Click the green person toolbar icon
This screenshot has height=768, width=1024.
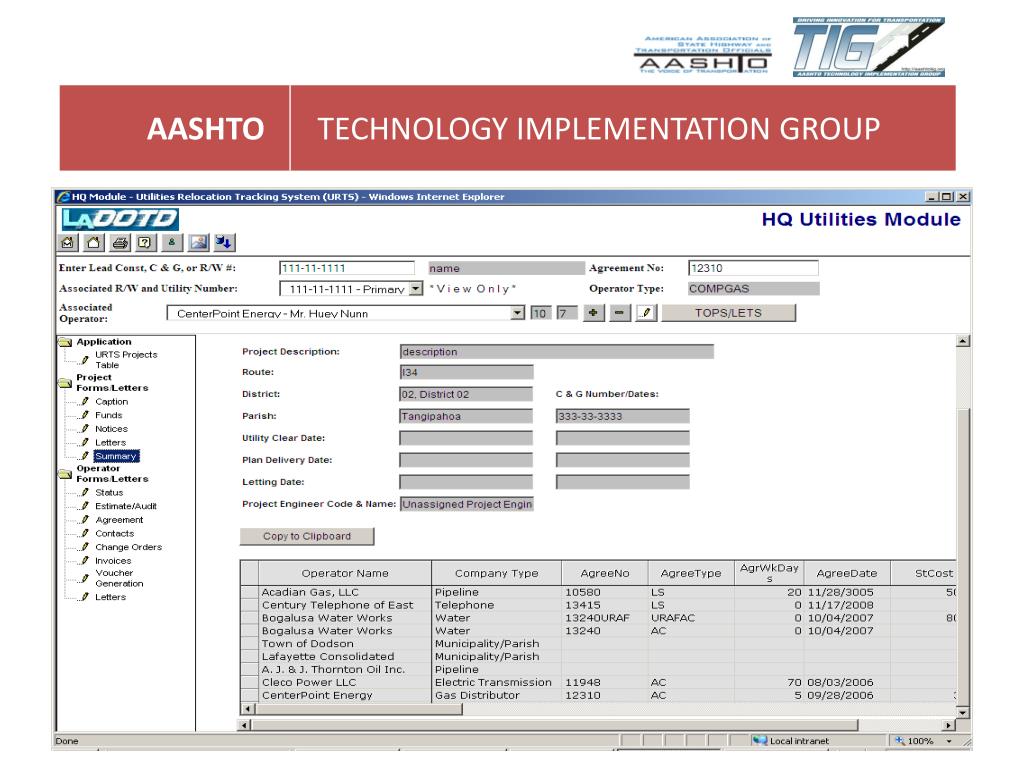(x=172, y=243)
